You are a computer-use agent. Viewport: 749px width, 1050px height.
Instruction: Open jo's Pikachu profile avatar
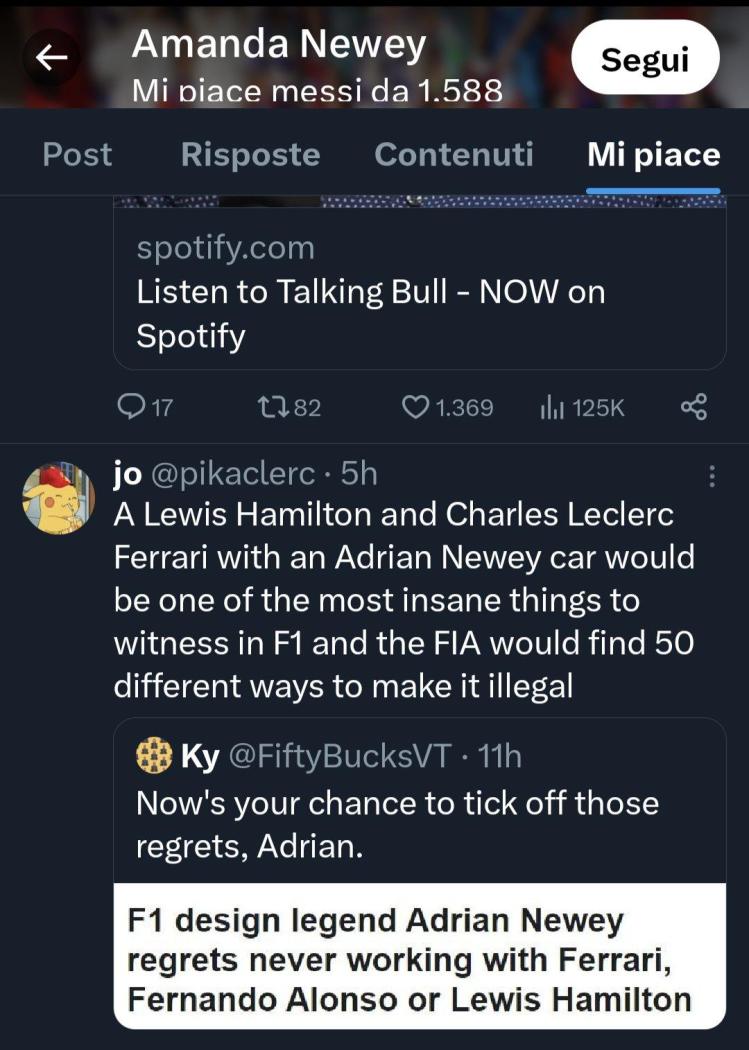[x=58, y=497]
